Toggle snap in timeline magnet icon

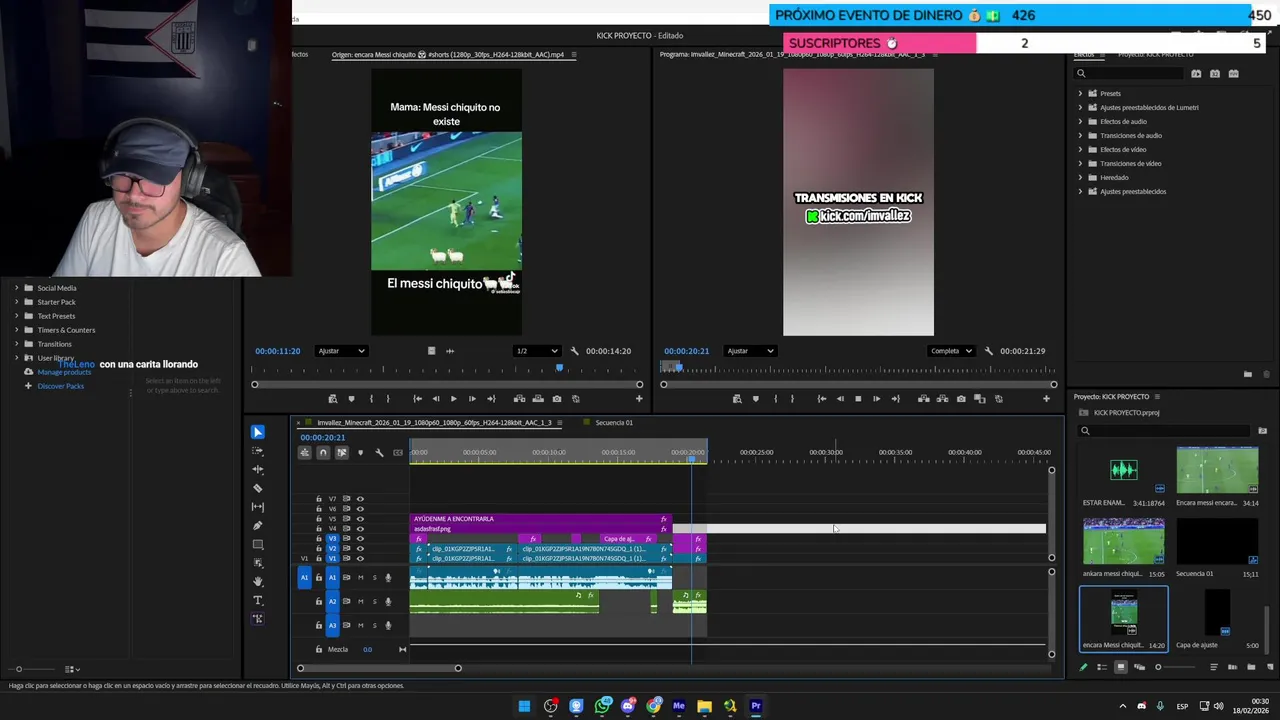coord(323,453)
